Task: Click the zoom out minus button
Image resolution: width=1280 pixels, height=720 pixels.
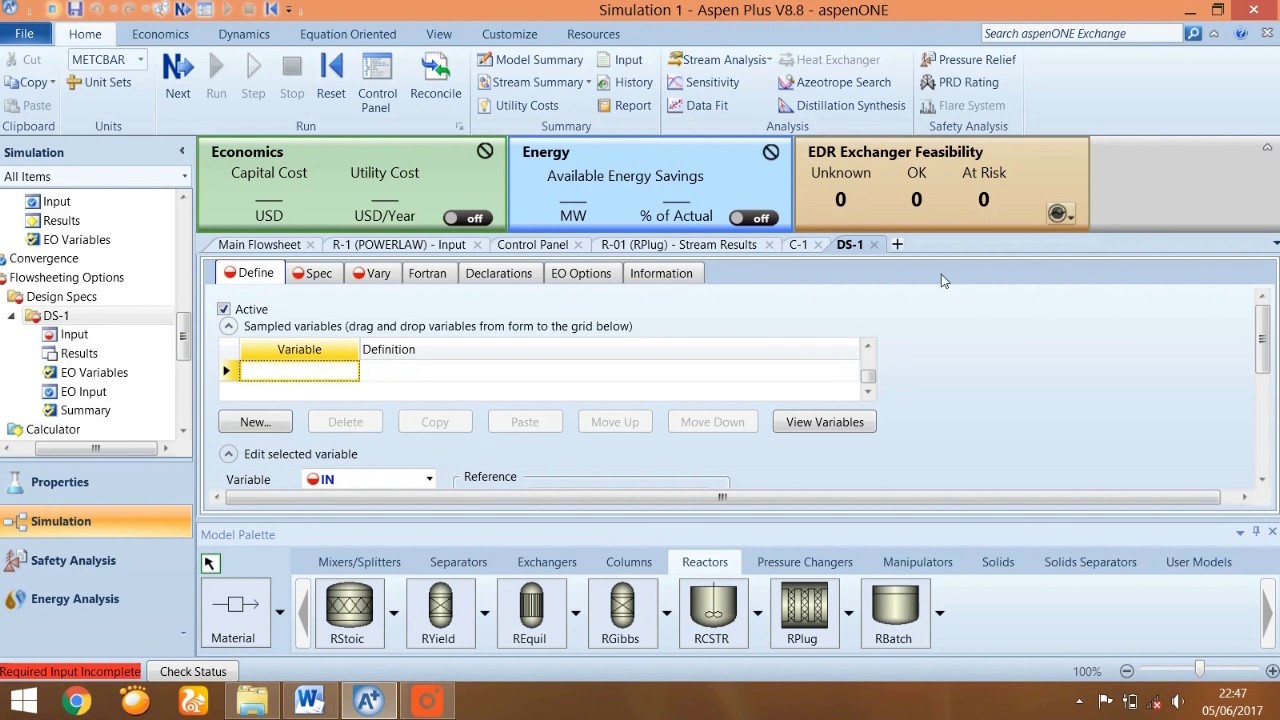Action: click(x=1127, y=671)
